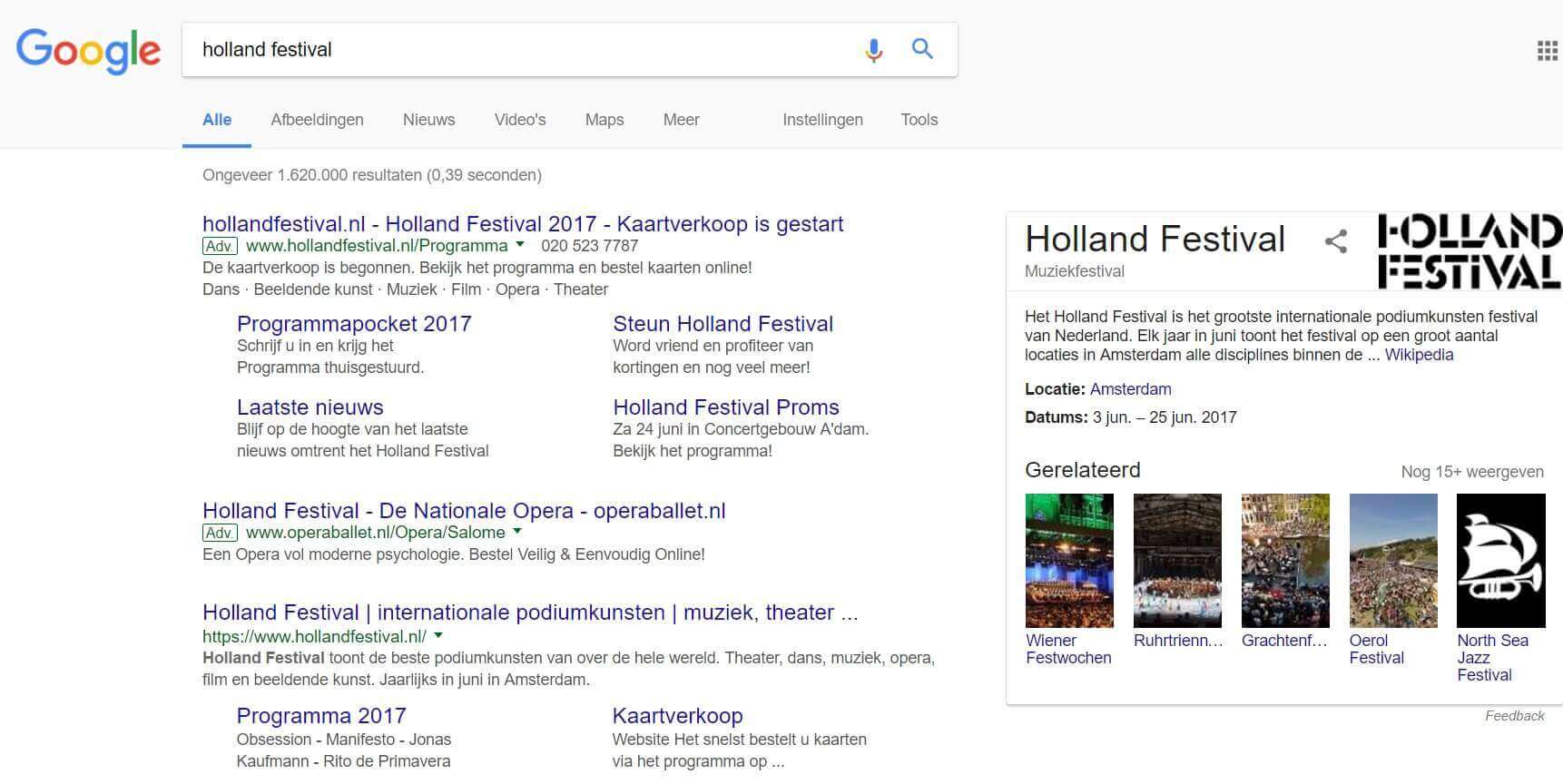Open the Kaartverkoop is gestart ad headline
This screenshot has height=784, width=1563.
click(523, 224)
